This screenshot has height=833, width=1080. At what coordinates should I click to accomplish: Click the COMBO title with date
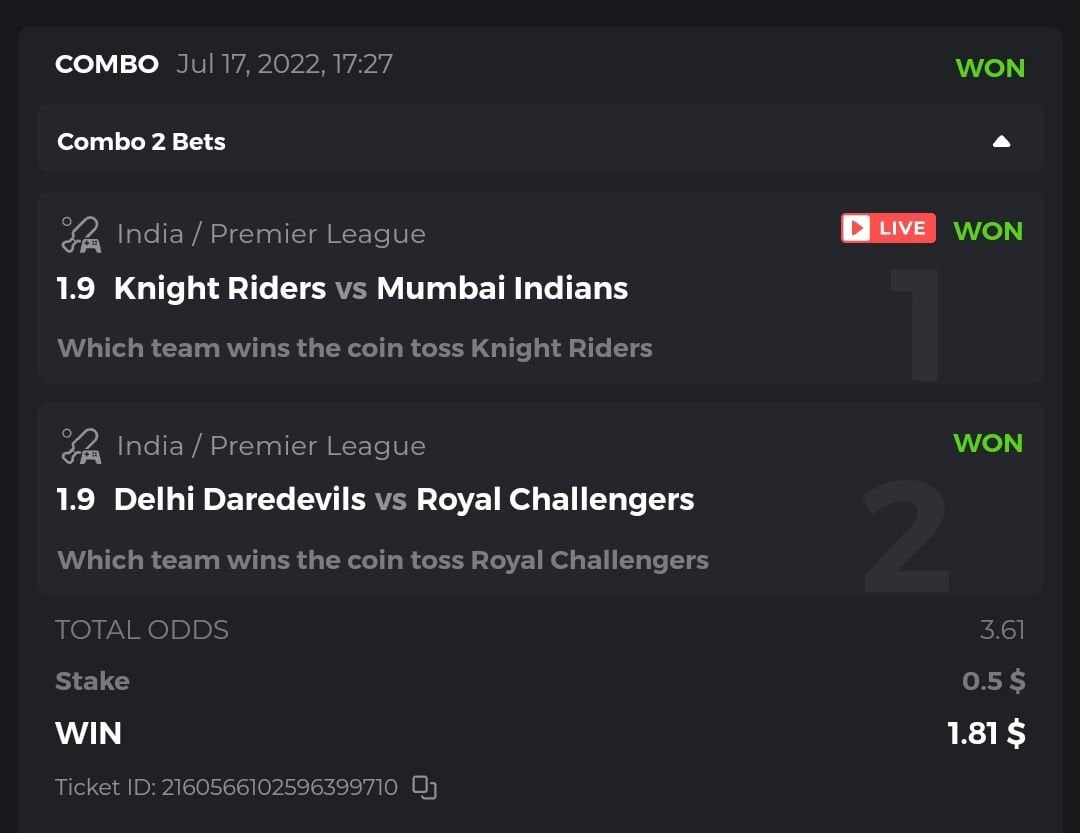pos(224,64)
